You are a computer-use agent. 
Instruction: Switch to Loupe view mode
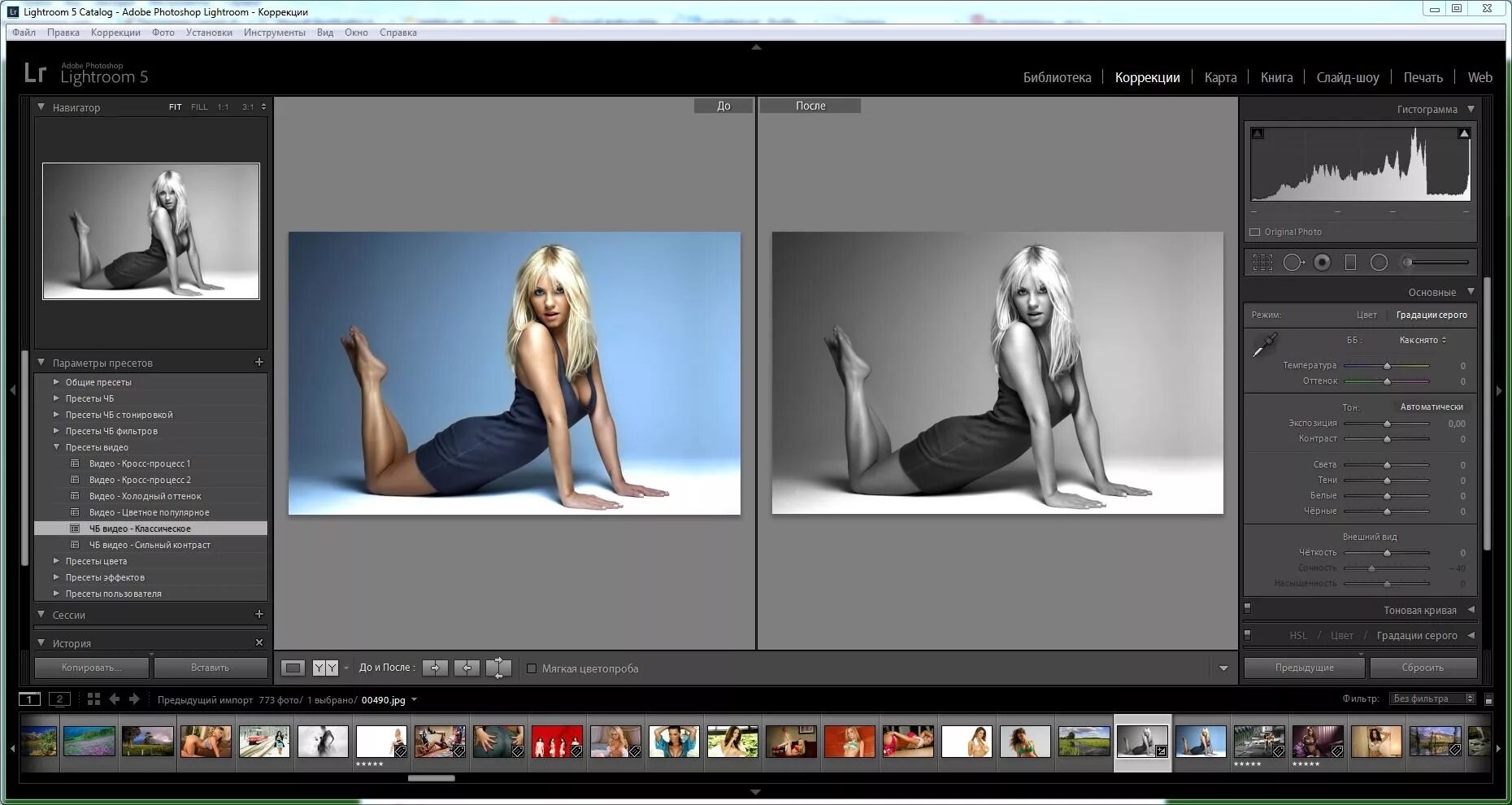click(x=293, y=668)
